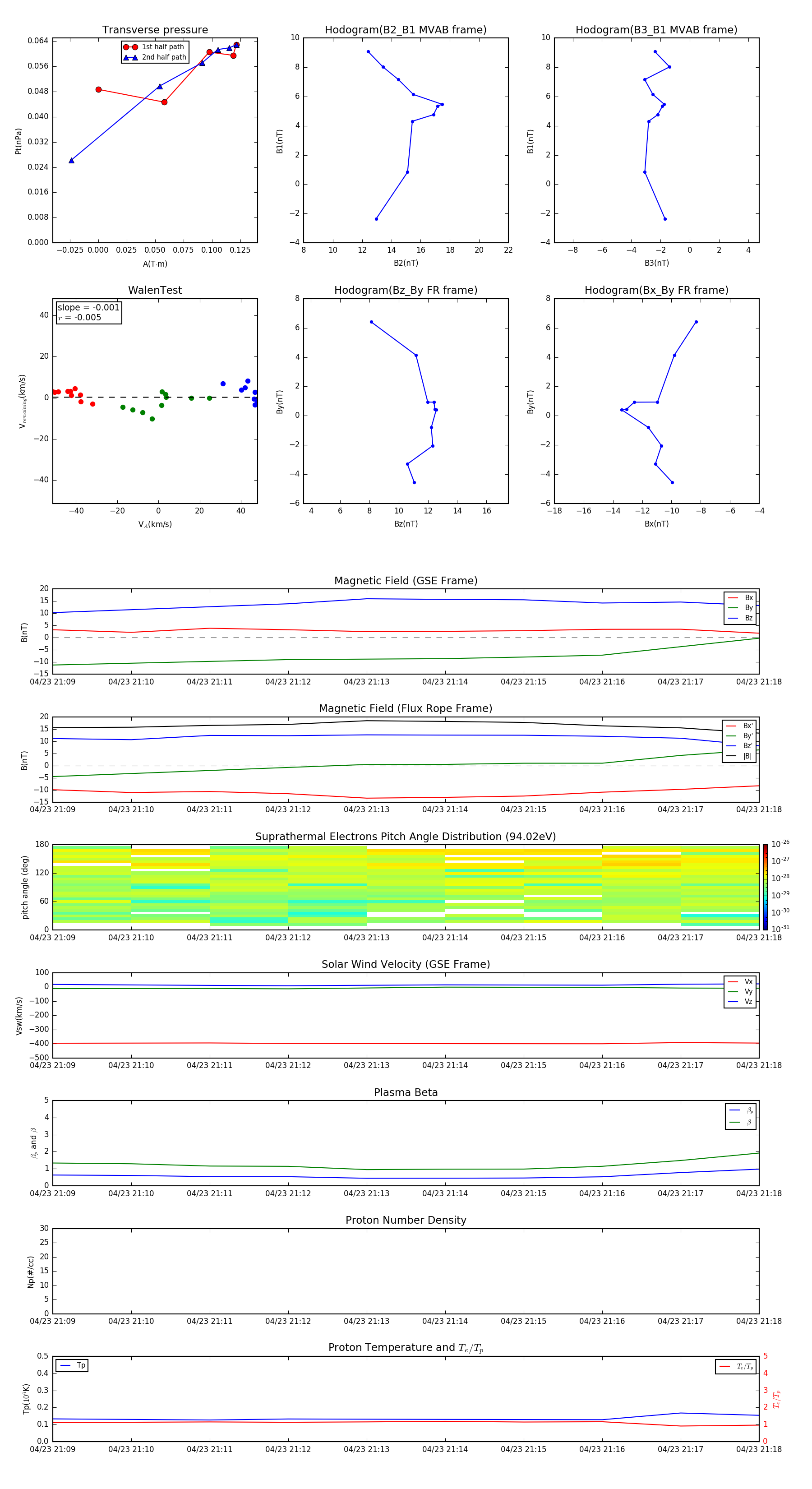Image resolution: width=812 pixels, height=1489 pixels.
Task: Click the 'B2(nT)' x-axis label
Action: (x=406, y=263)
